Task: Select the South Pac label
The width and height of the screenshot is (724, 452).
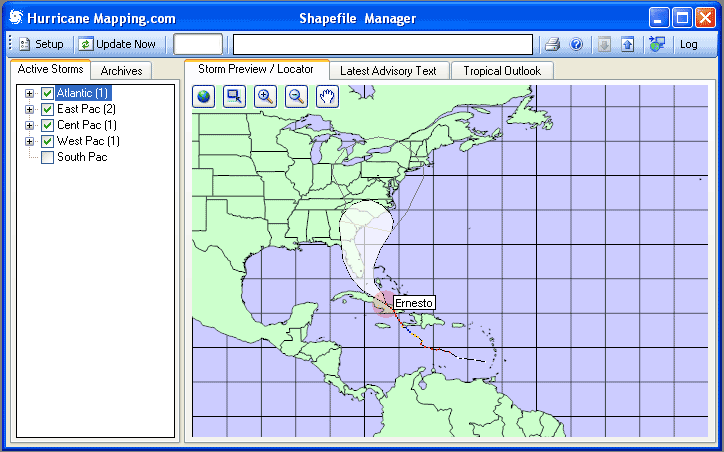Action: (x=82, y=157)
